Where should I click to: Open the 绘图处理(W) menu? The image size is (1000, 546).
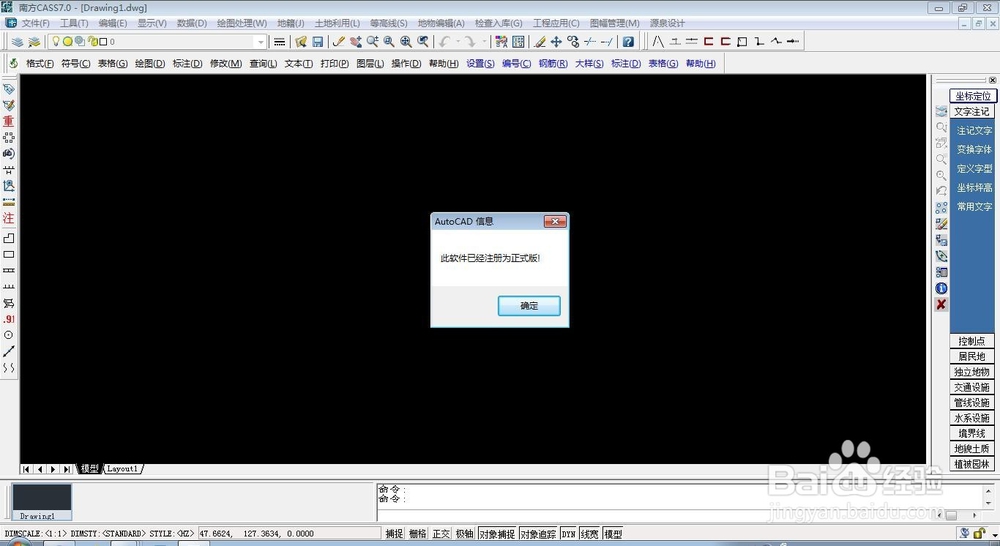click(242, 23)
